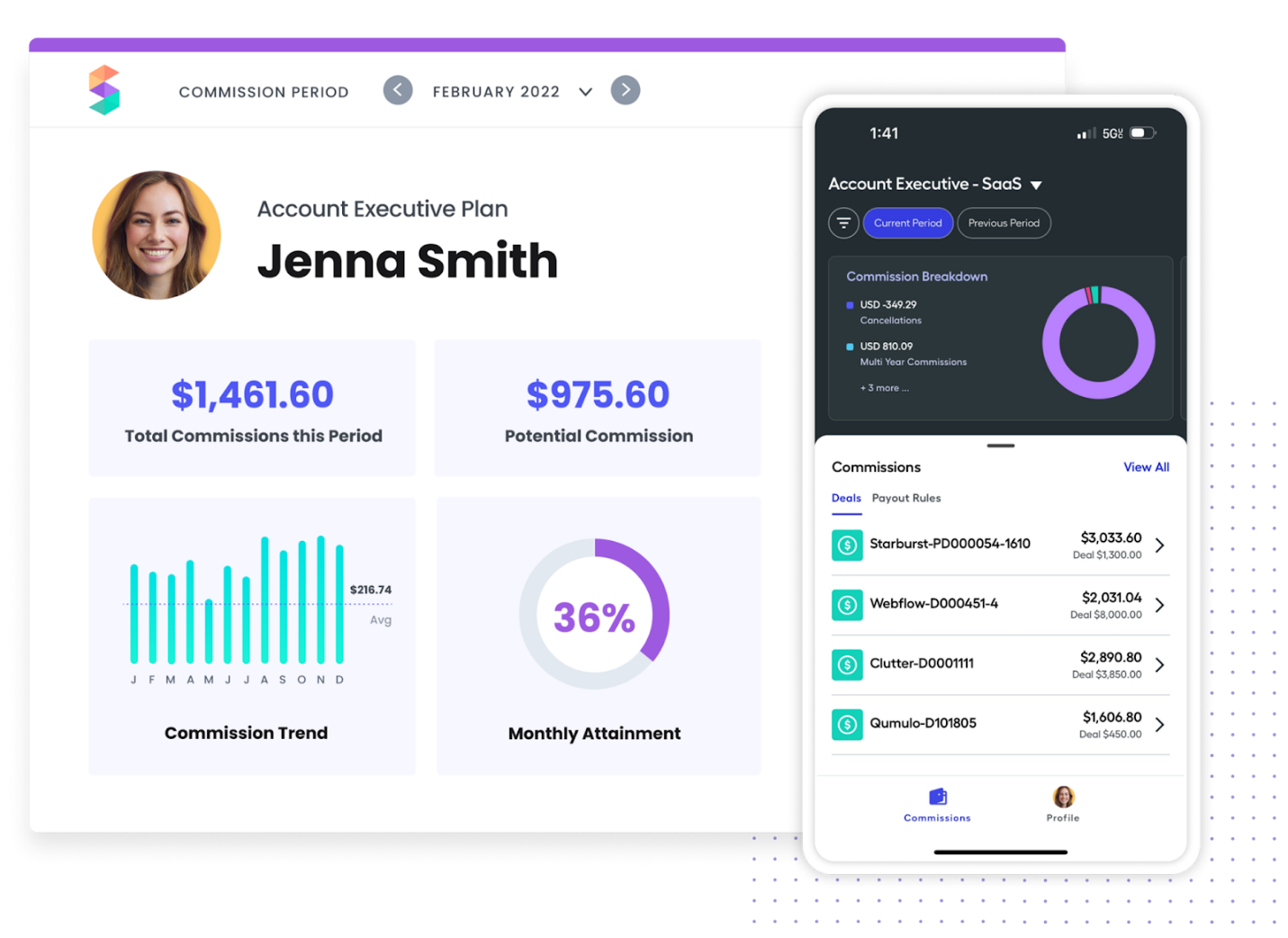Expand the February 2022 period dropdown
The width and height of the screenshot is (1288, 938).
coord(585,92)
